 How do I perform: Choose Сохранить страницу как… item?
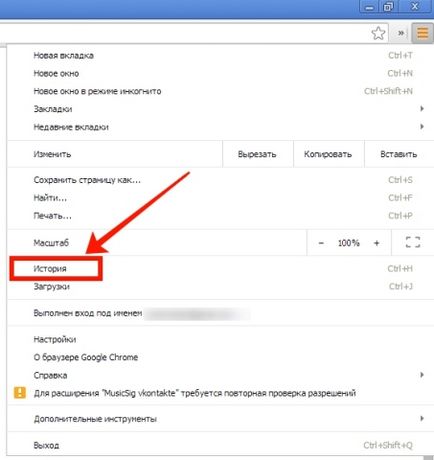pos(220,180)
